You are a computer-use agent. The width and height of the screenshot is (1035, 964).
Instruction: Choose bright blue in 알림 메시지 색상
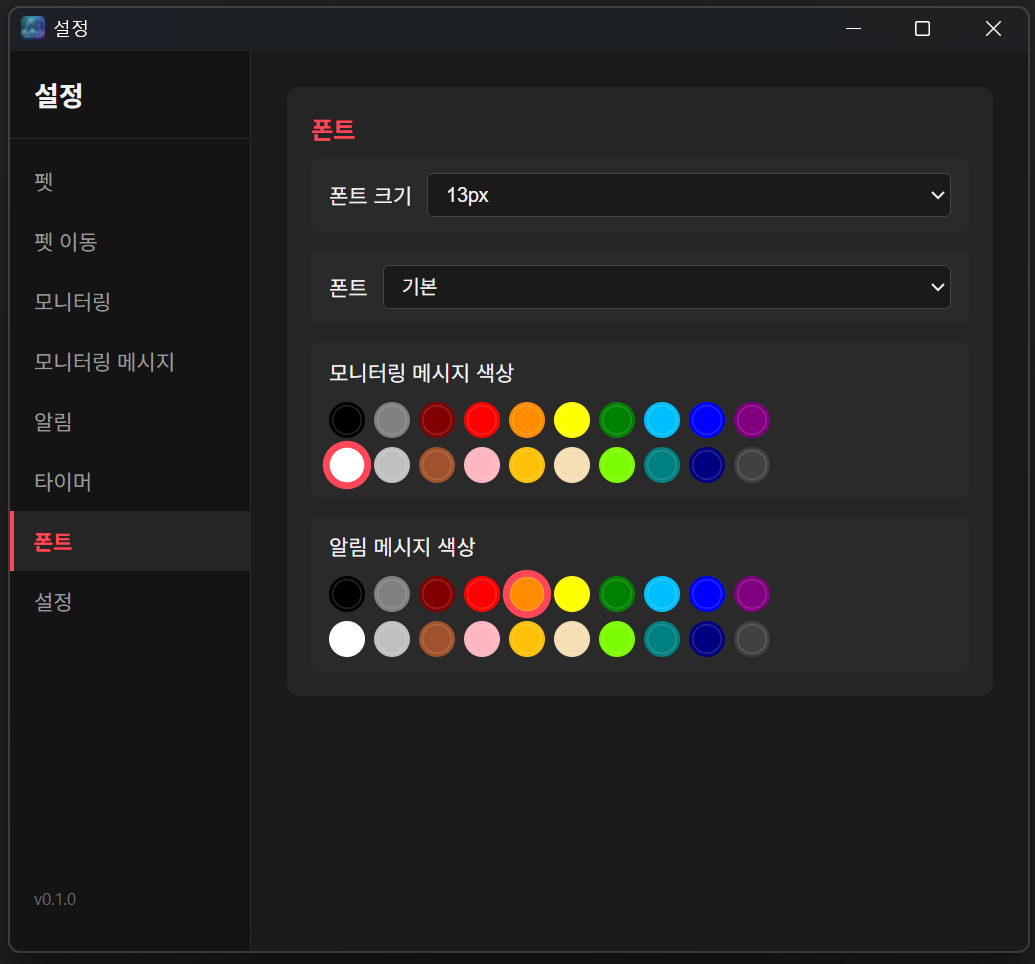[x=707, y=594]
